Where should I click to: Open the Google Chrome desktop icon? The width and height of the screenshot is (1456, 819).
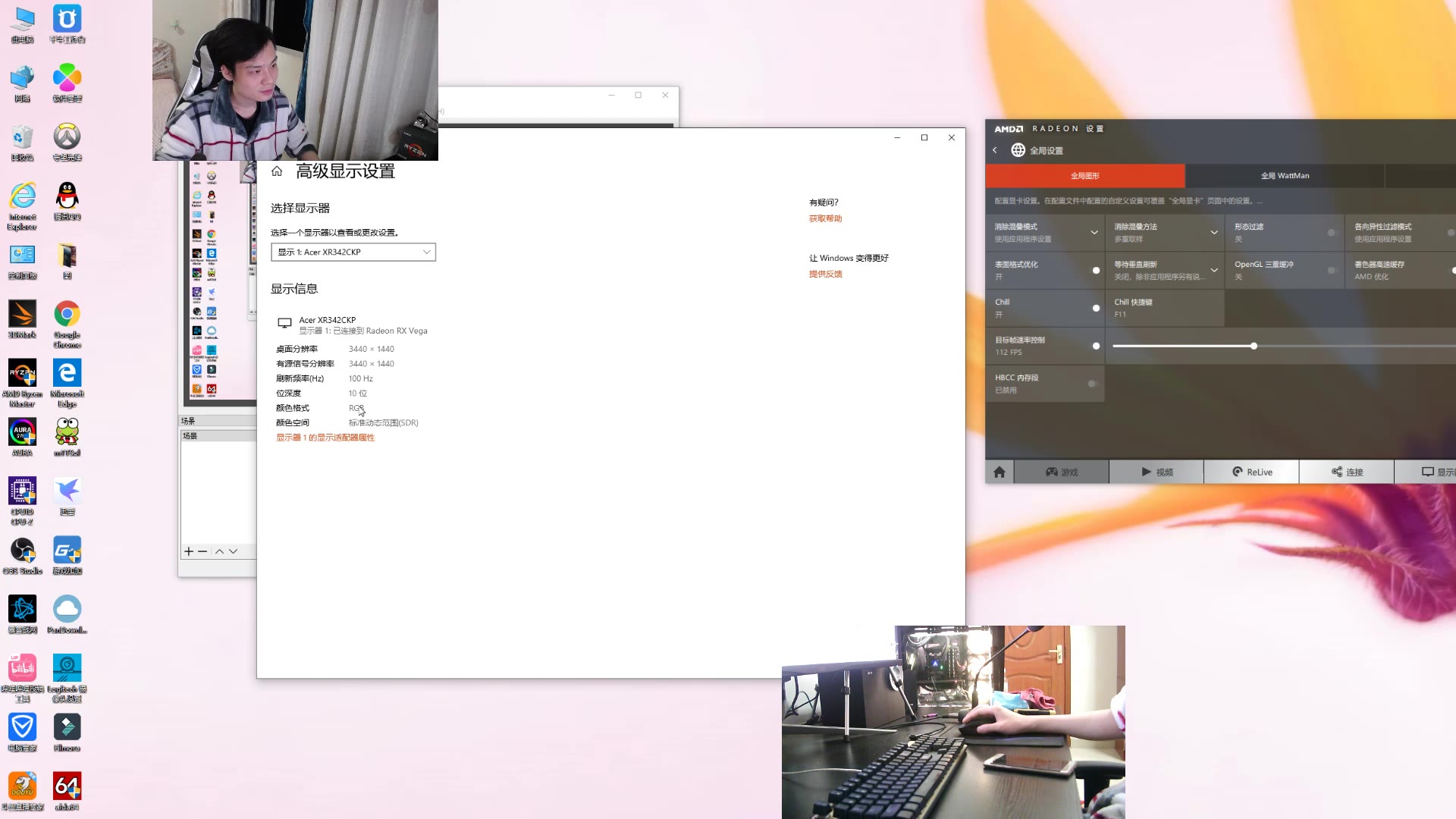(67, 314)
